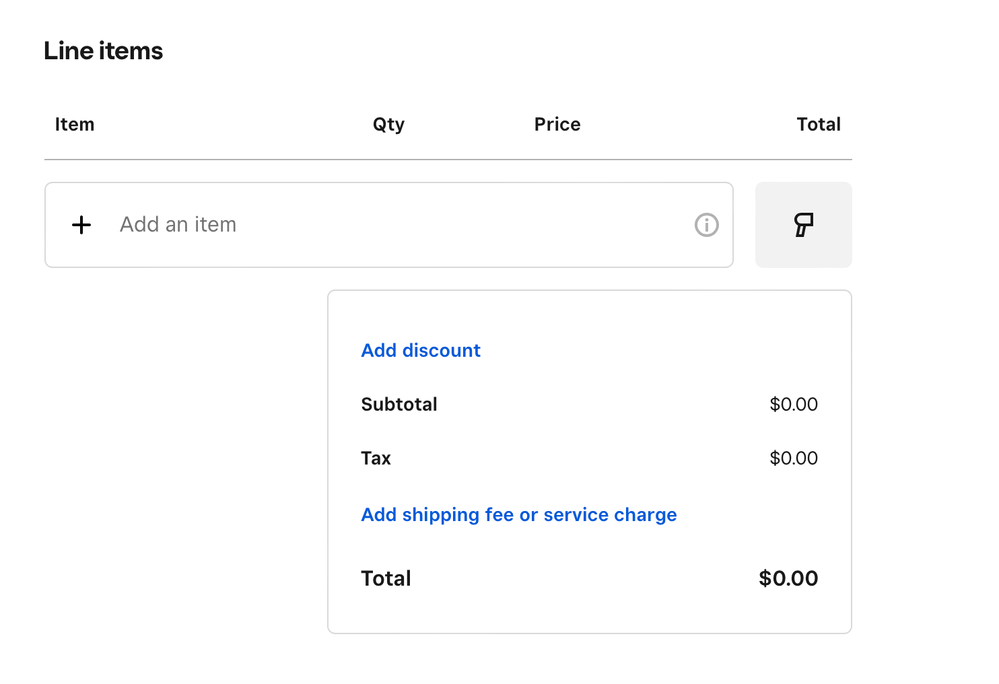Click blank area left of the summary box
Viewport: 999px width, 684px height.
180,460
